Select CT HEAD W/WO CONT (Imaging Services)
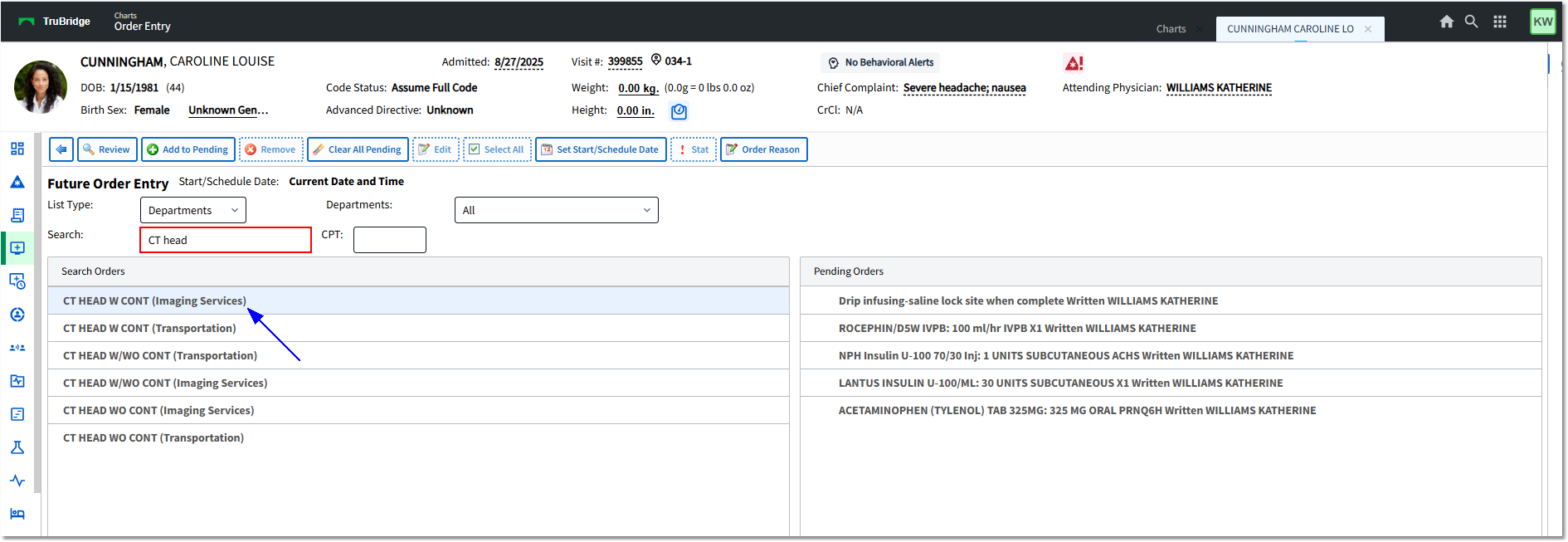This screenshot has width=1568, height=542. pyautogui.click(x=418, y=383)
